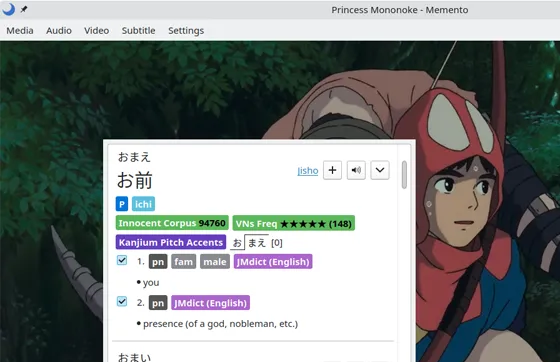Expand options with the chevron down button
Image resolution: width=560 pixels, height=362 pixels.
[380, 170]
